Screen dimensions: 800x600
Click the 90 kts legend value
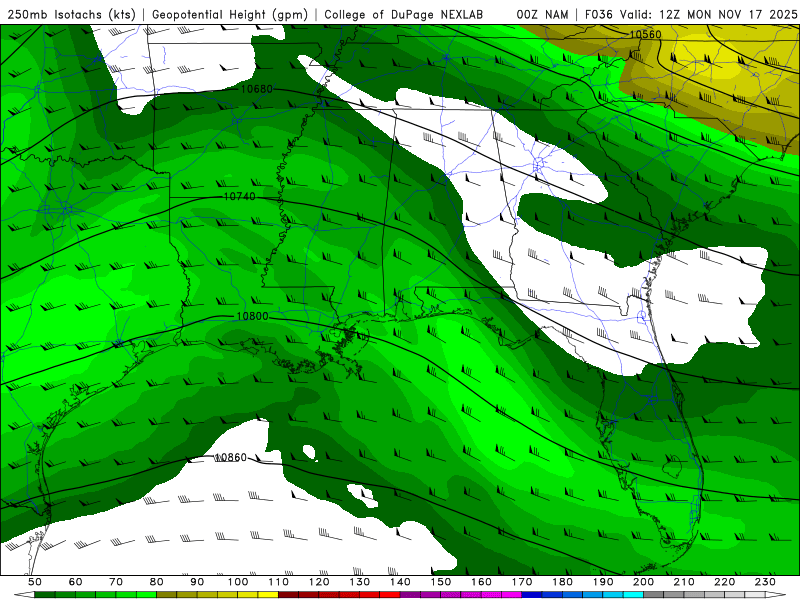tap(197, 582)
